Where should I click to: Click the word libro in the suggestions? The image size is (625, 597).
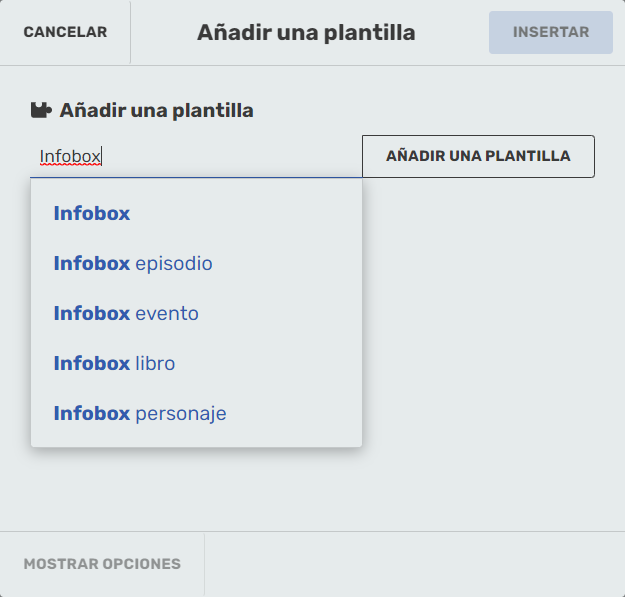tap(155, 364)
